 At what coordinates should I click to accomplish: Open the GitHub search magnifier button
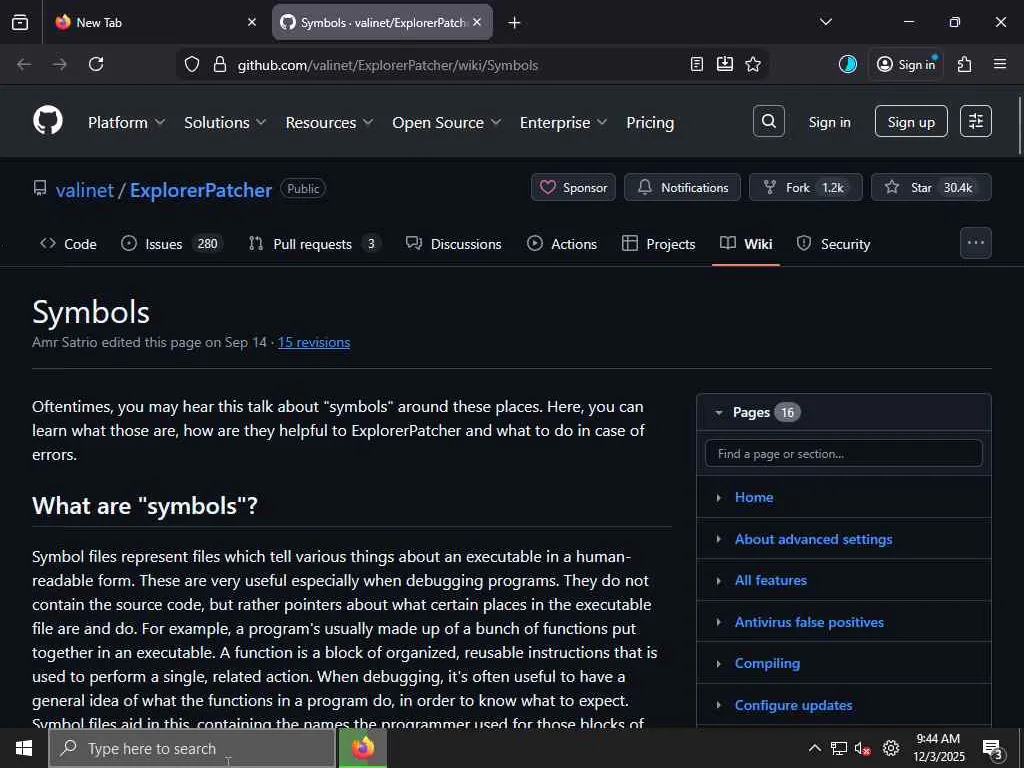(x=769, y=121)
